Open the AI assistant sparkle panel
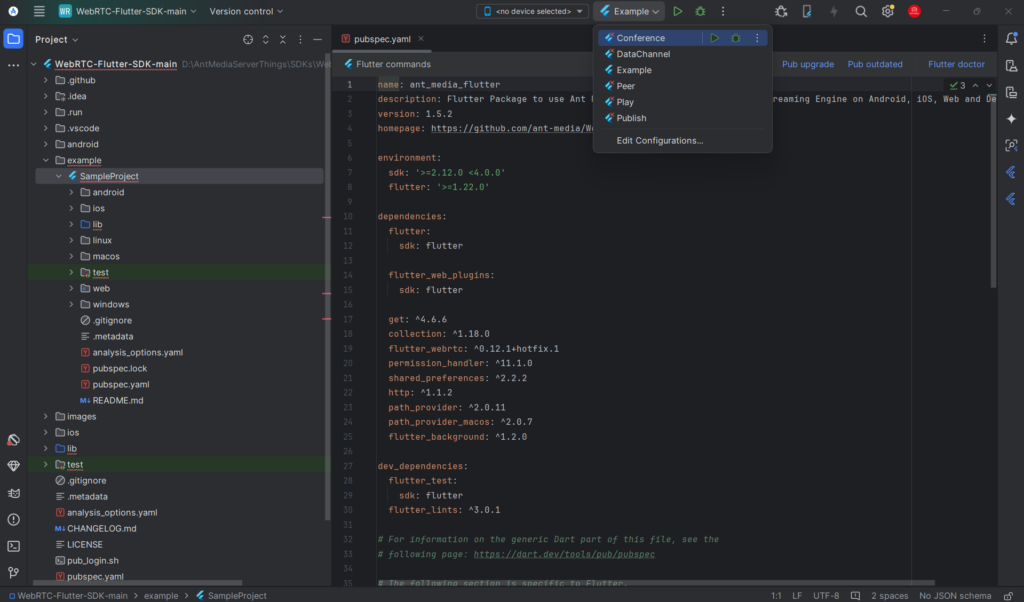The height and width of the screenshot is (602, 1024). pos(1011,119)
